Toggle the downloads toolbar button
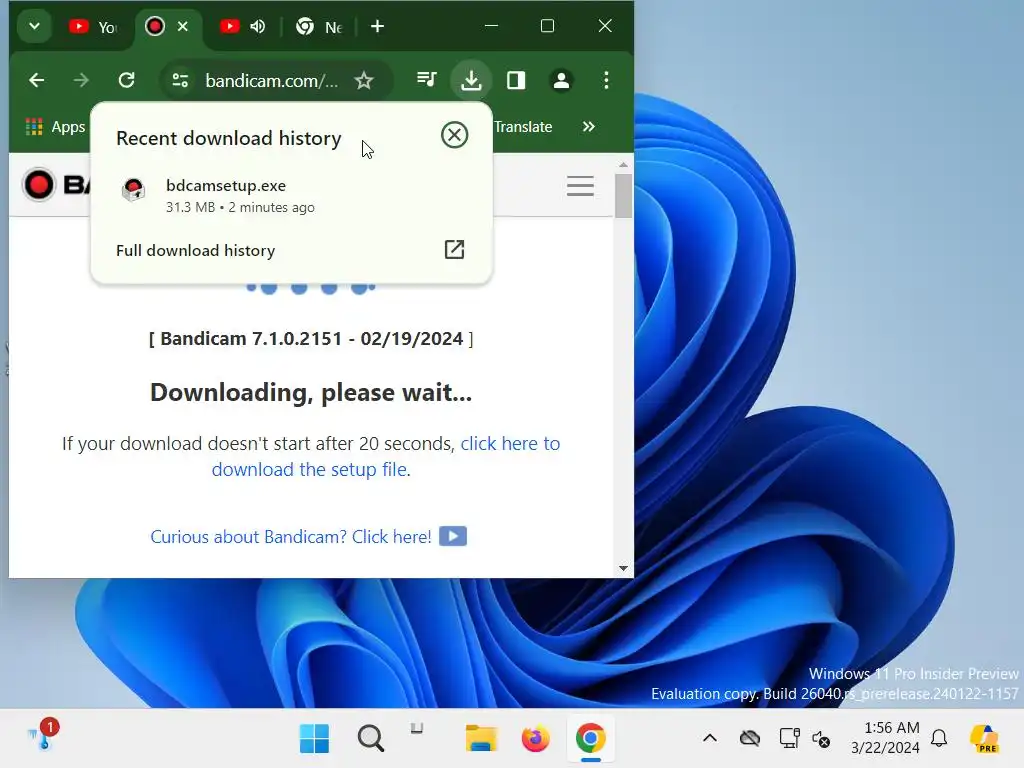This screenshot has height=768, width=1024. coord(471,80)
